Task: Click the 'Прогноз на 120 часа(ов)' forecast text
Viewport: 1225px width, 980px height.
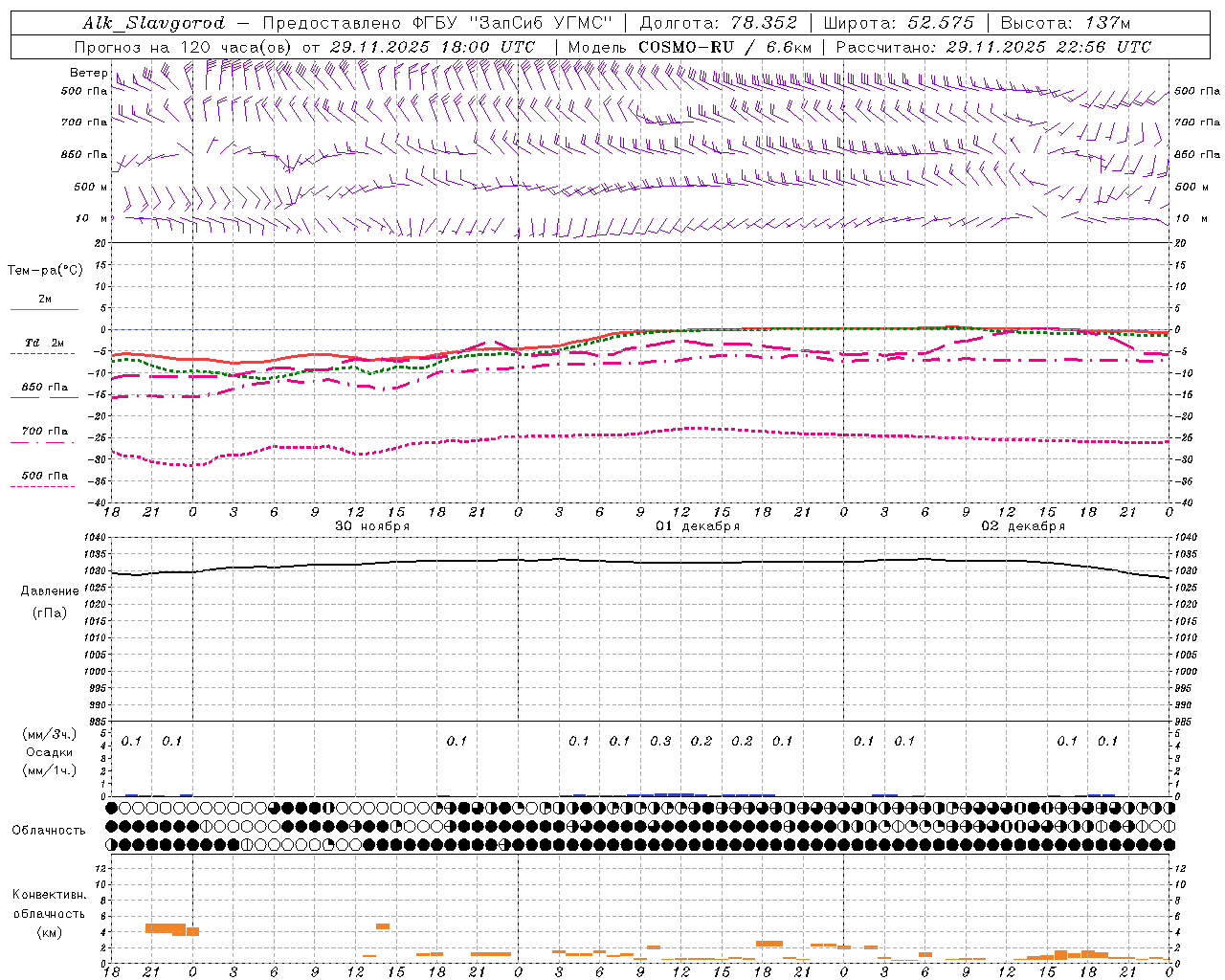Action: click(185, 47)
